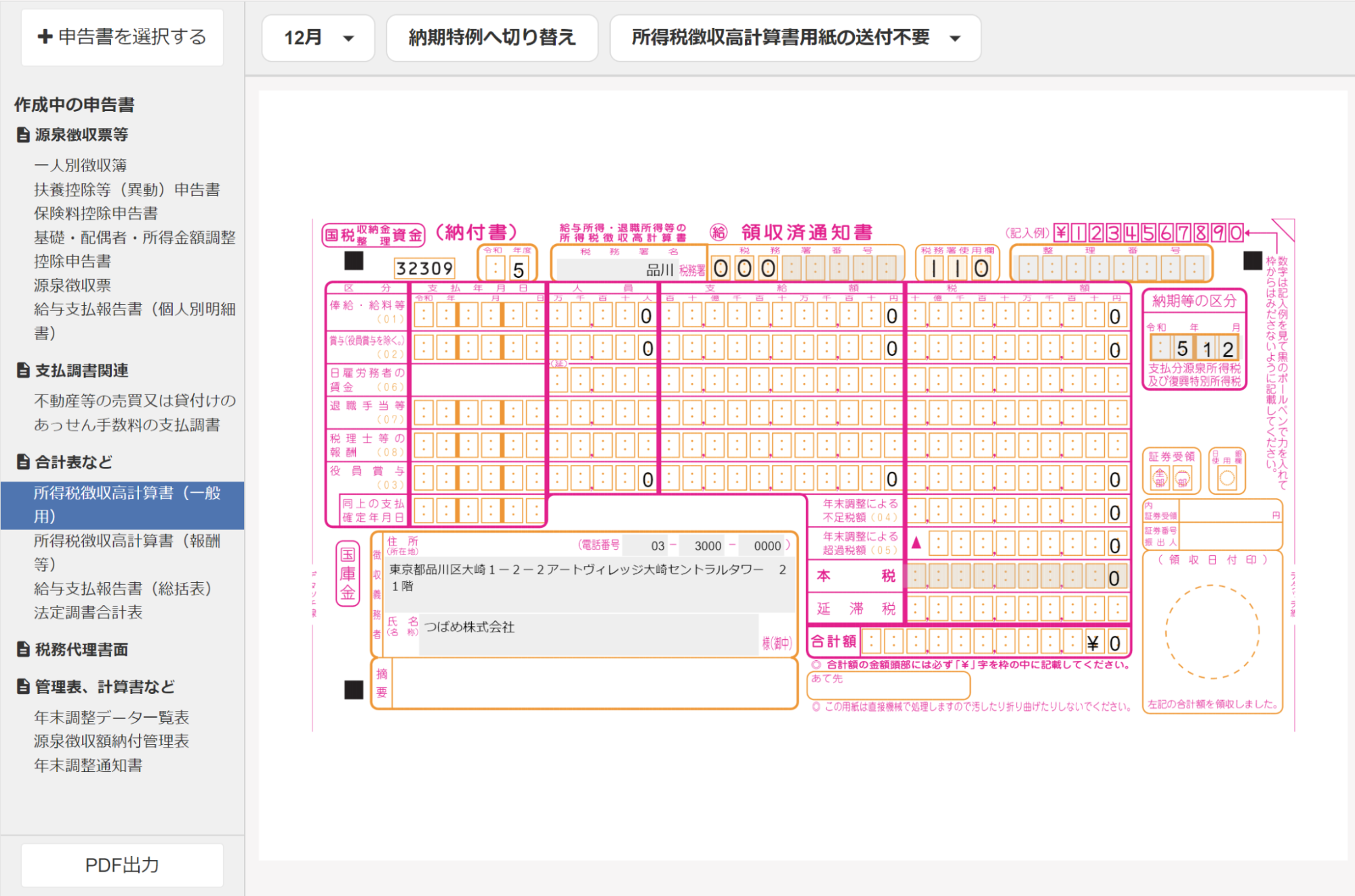Open 源泉徴収票 in sidebar
The image size is (1355, 896).
[73, 285]
